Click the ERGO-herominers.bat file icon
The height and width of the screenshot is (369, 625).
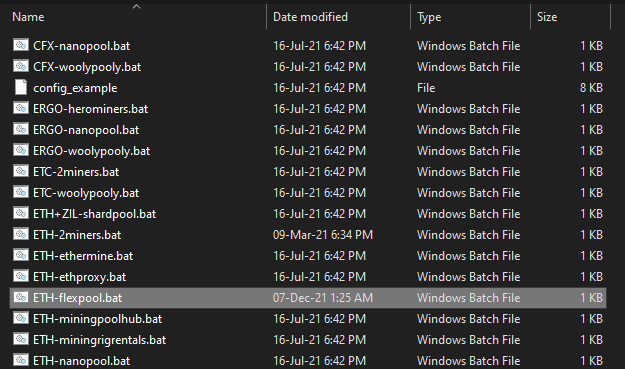click(21, 108)
